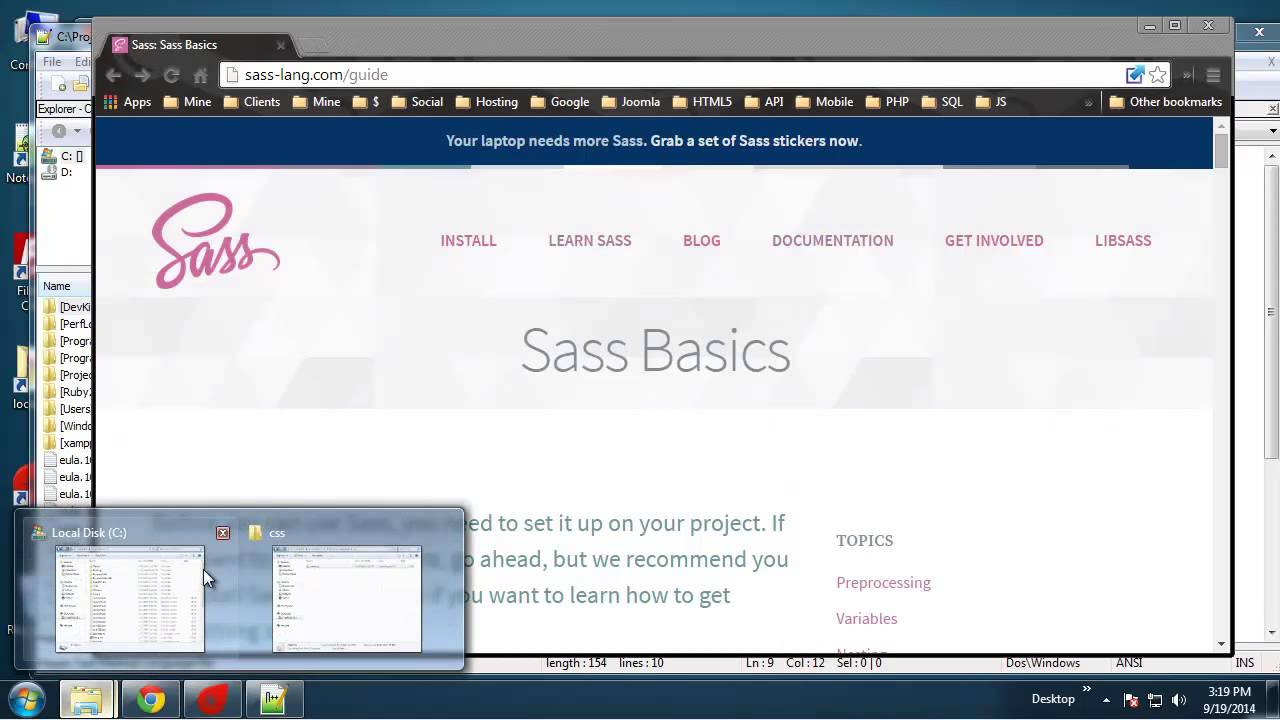Click the Sass logo

coord(216,241)
